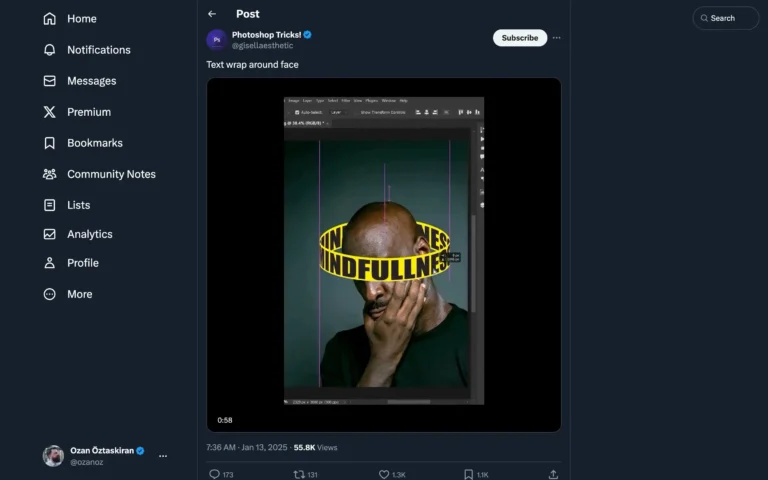Open account switcher dots beside Ozan Öztaskiran
Screen dimensions: 768x480
click(x=163, y=456)
